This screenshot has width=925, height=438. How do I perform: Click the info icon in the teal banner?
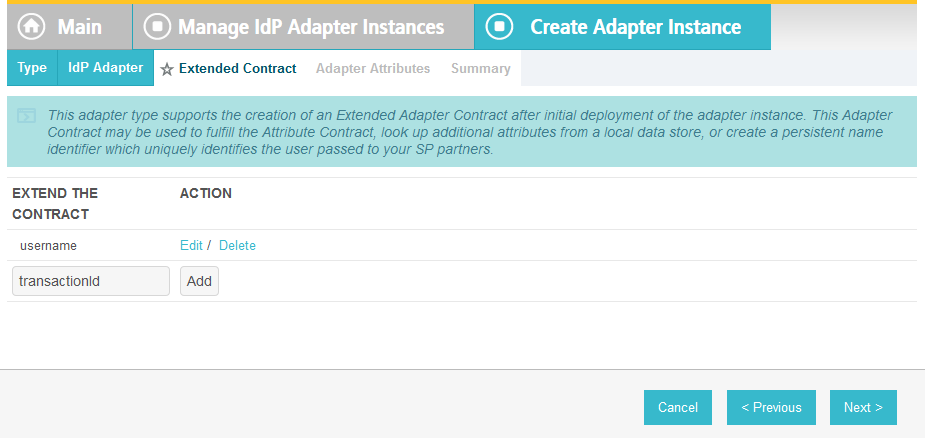(x=27, y=116)
